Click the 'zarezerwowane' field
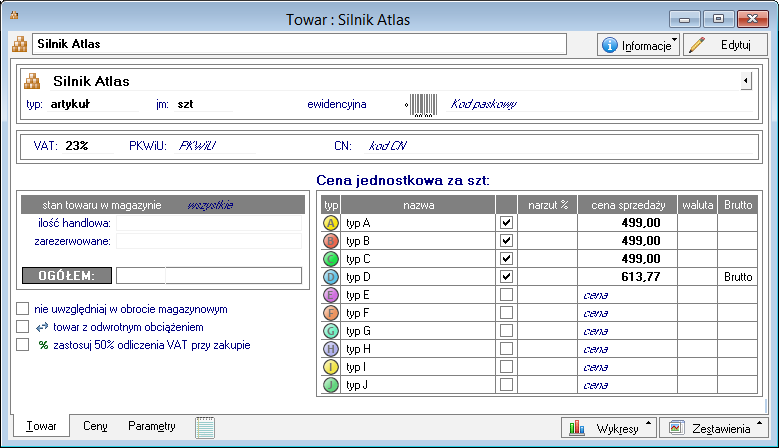Screen dimensions: 779x448 coord(209,241)
